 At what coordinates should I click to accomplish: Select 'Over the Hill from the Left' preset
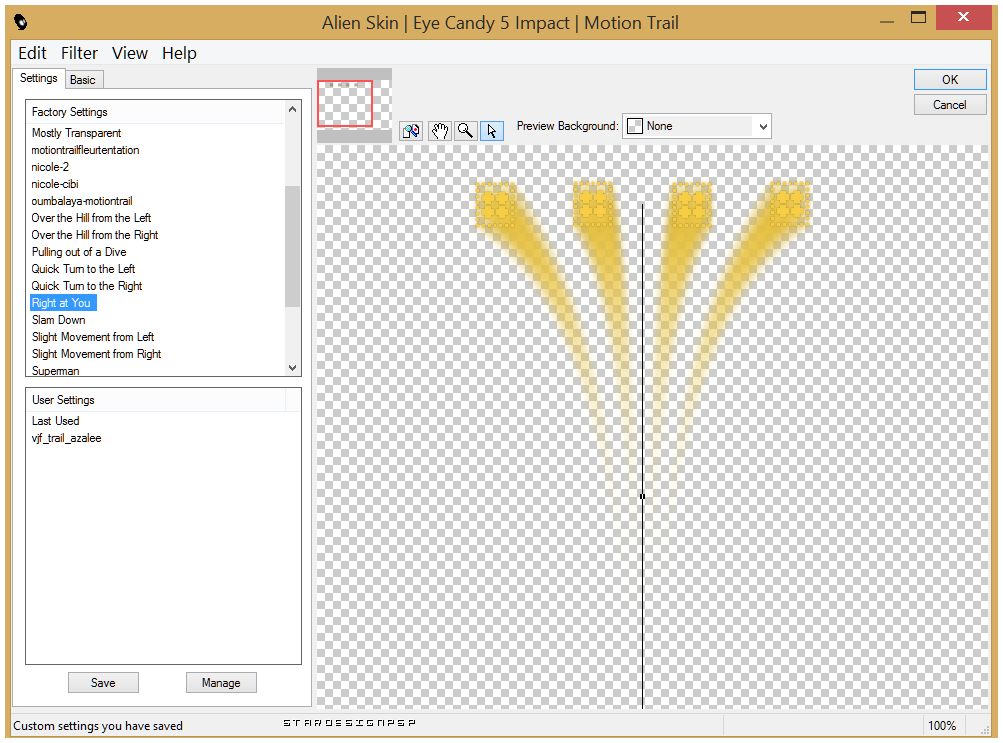pyautogui.click(x=91, y=218)
